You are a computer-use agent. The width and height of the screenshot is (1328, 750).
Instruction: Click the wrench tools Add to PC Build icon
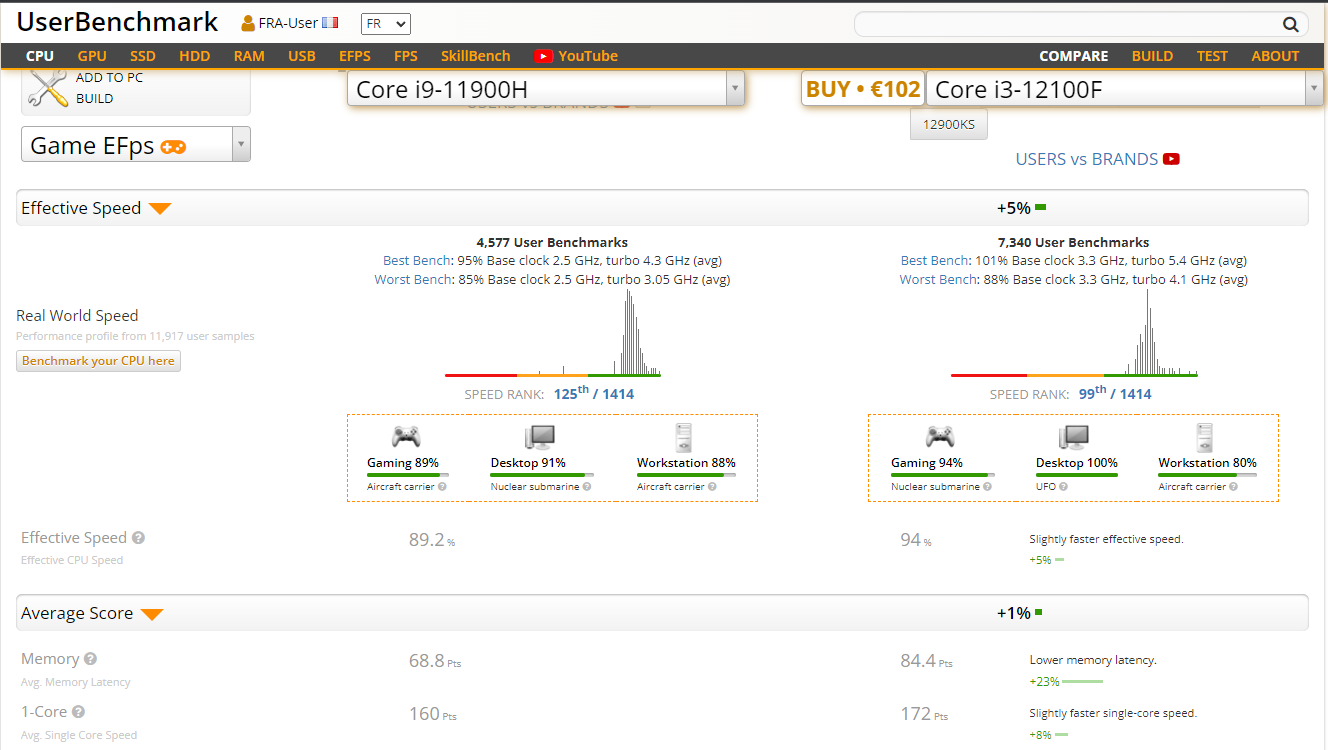coord(47,88)
